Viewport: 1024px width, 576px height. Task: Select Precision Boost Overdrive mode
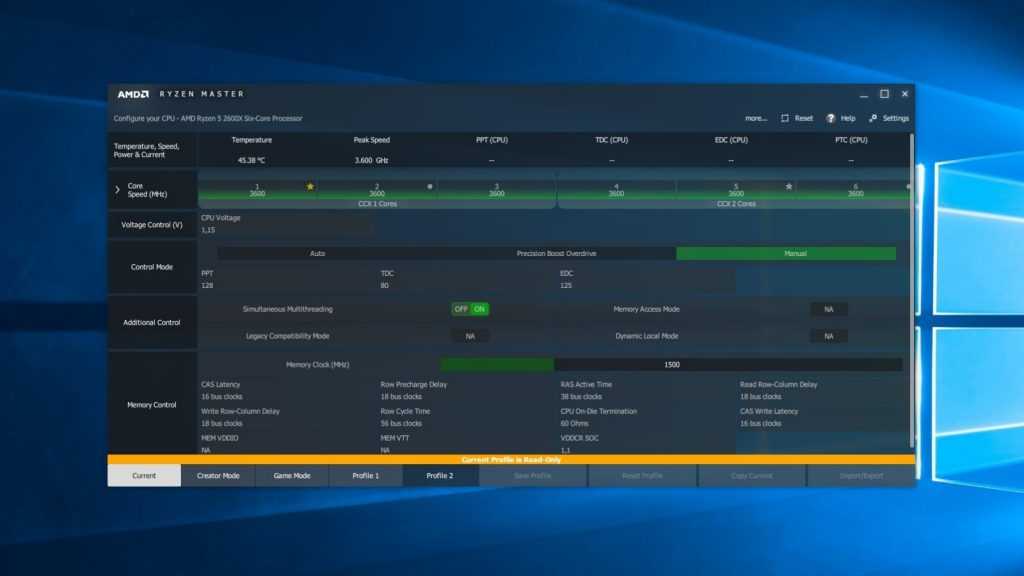pos(556,254)
